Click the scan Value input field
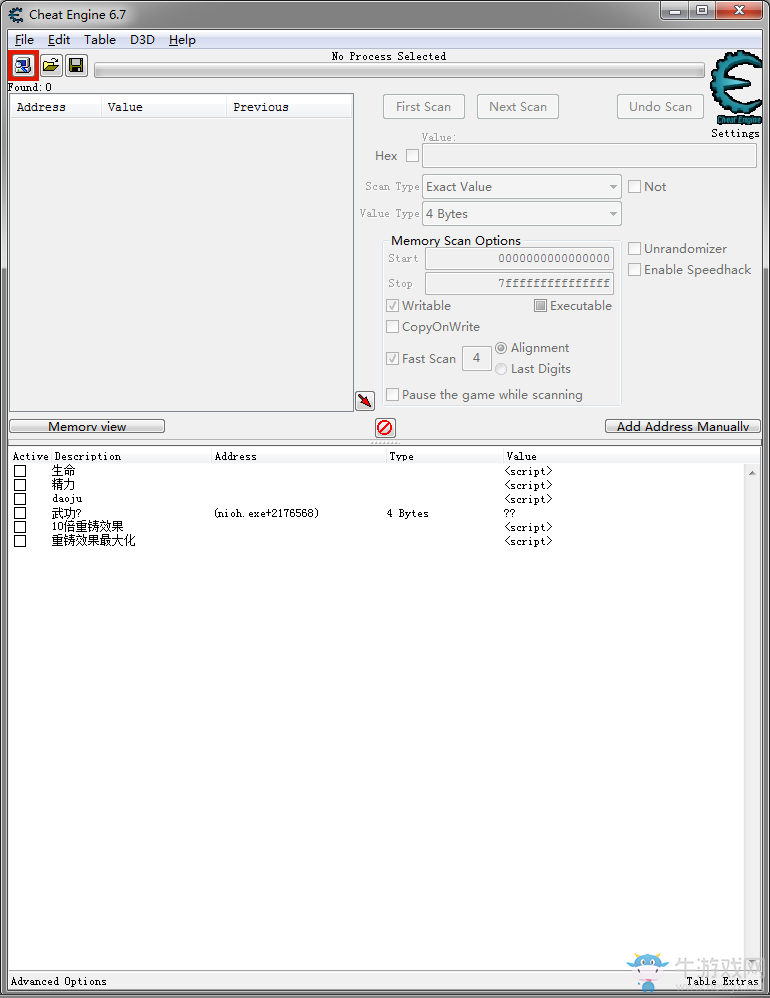The height and width of the screenshot is (998, 770). tap(589, 155)
